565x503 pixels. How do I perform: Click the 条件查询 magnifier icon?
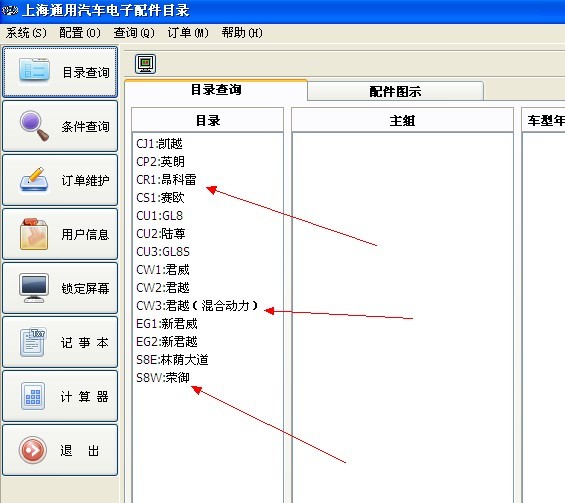coord(34,126)
